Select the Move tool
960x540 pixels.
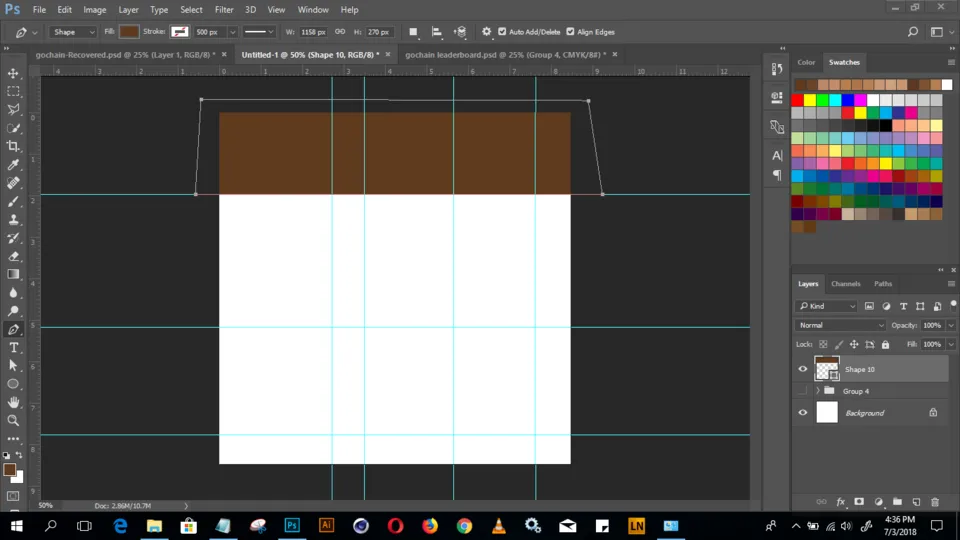click(x=13, y=73)
